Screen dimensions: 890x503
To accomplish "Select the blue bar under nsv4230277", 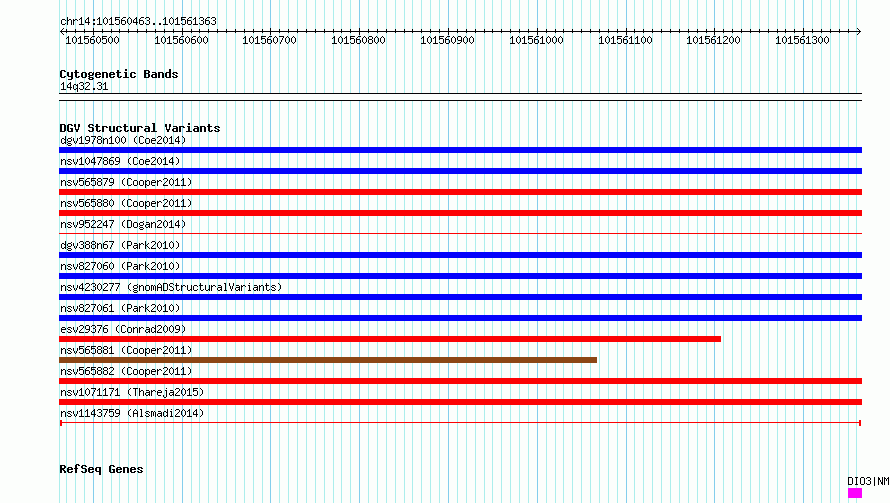I will pos(460,297).
